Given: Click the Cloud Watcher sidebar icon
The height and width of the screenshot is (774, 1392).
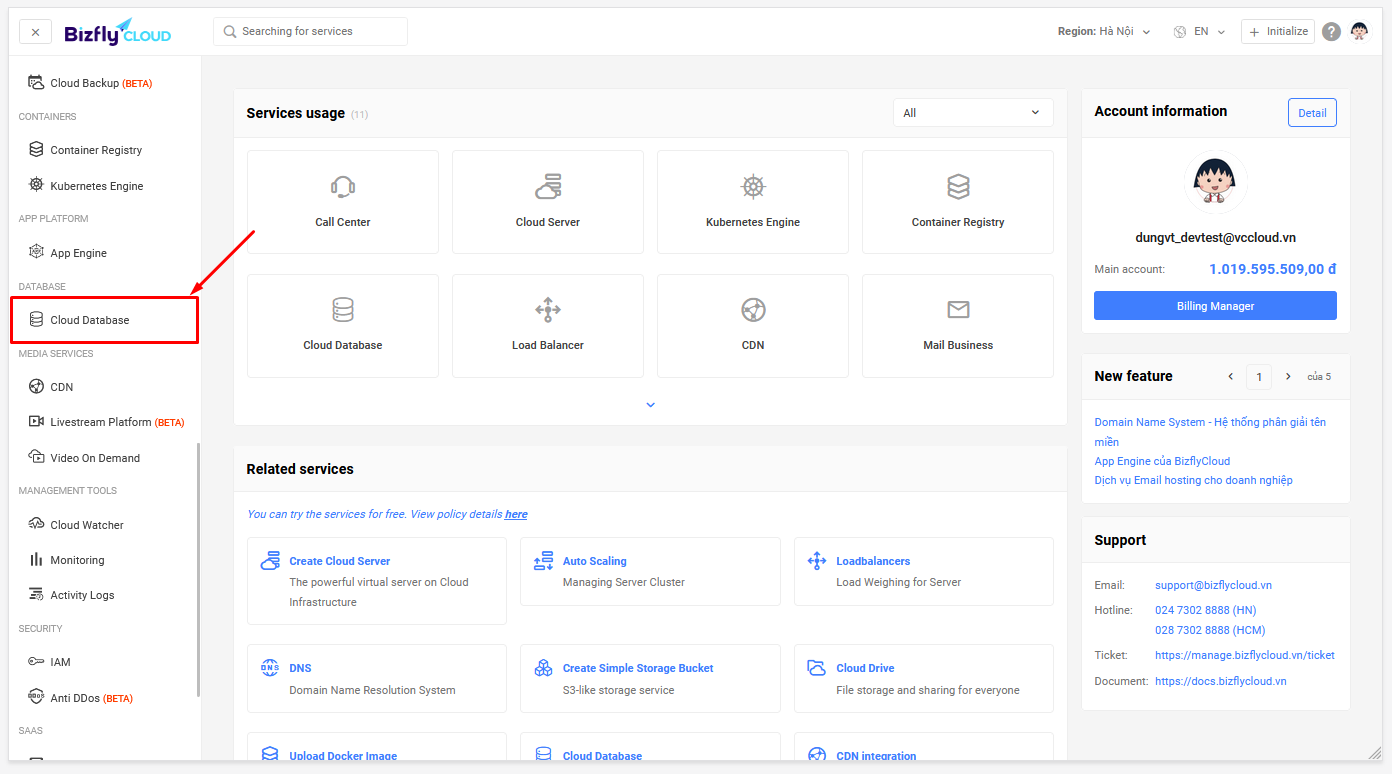Looking at the screenshot, I should click(x=36, y=524).
